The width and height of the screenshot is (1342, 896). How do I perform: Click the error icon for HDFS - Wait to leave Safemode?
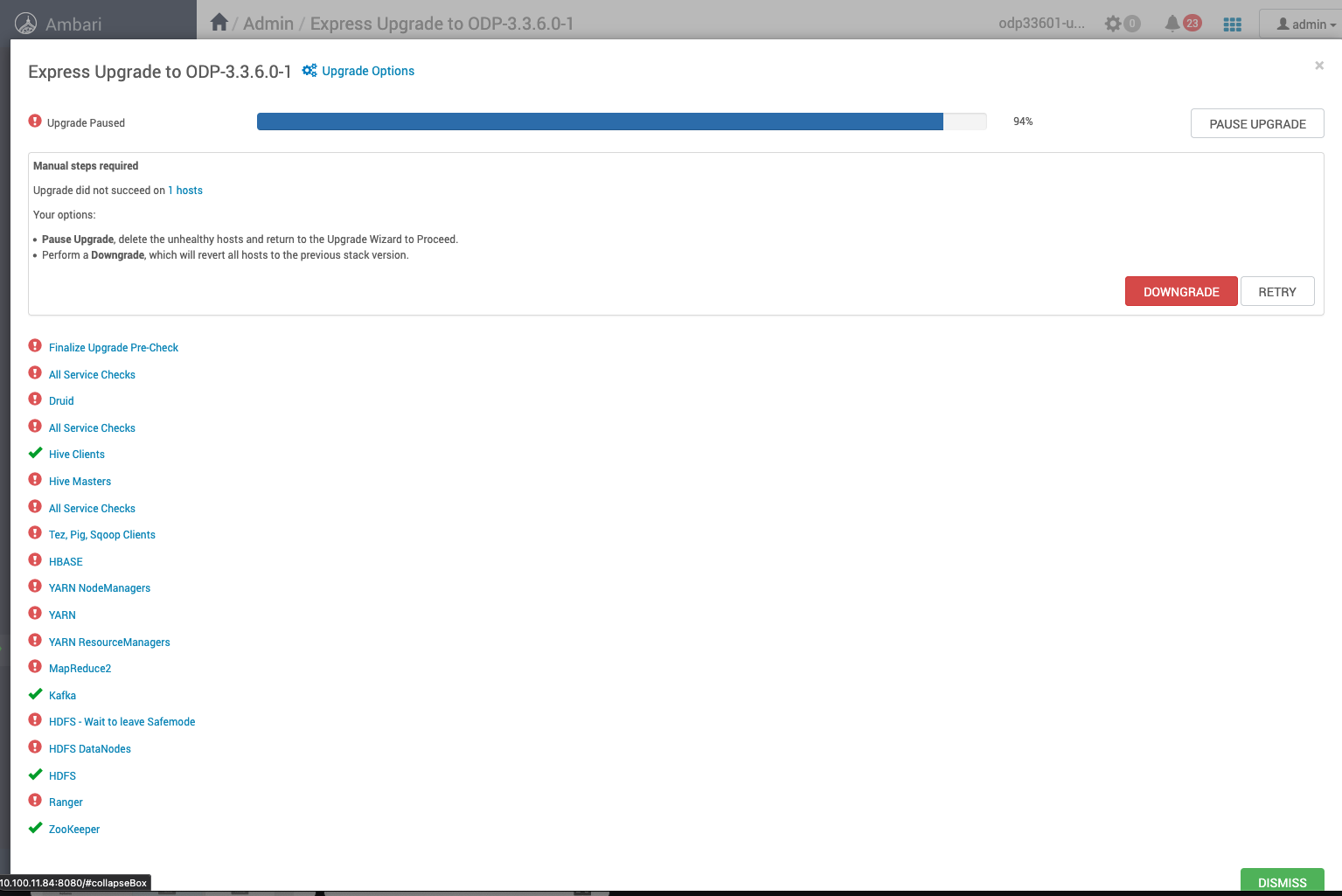point(35,720)
